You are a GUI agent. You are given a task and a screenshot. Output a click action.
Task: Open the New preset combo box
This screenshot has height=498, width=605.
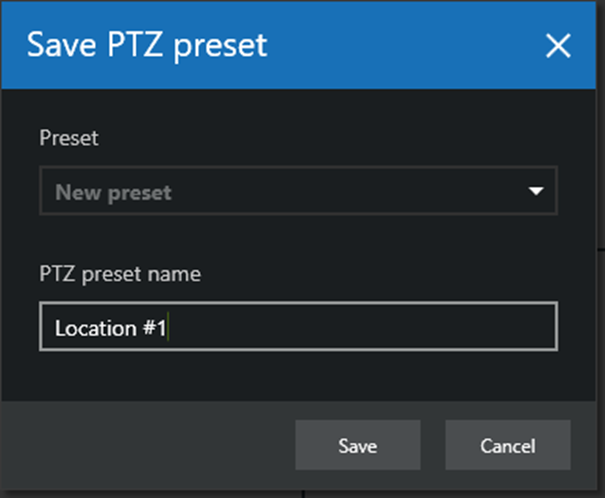click(298, 192)
